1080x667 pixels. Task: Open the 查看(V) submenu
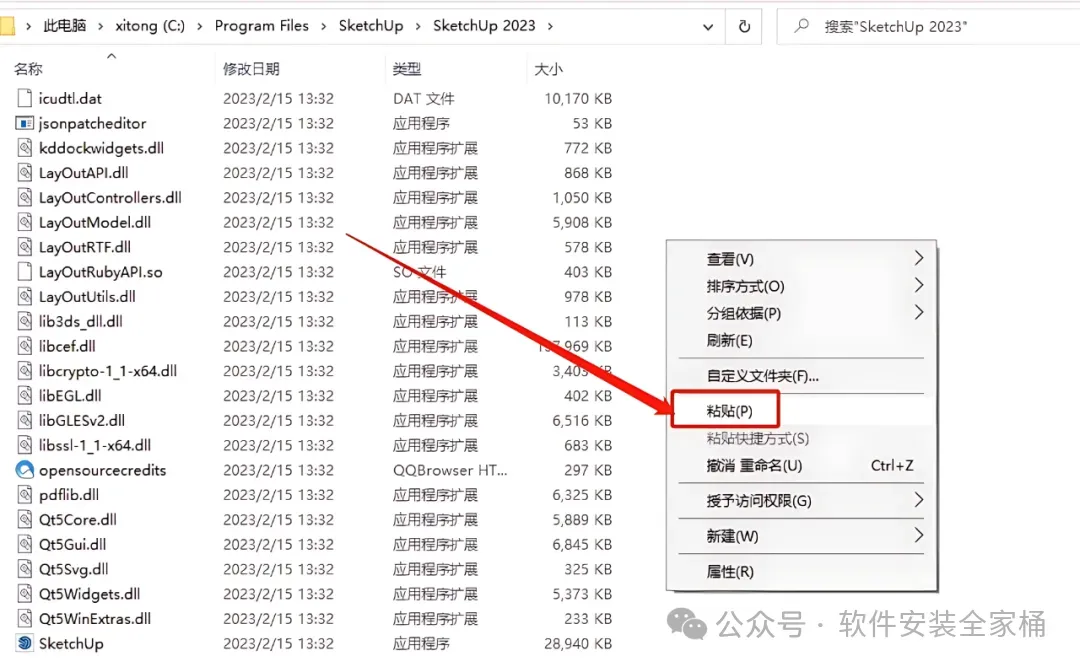coord(802,259)
